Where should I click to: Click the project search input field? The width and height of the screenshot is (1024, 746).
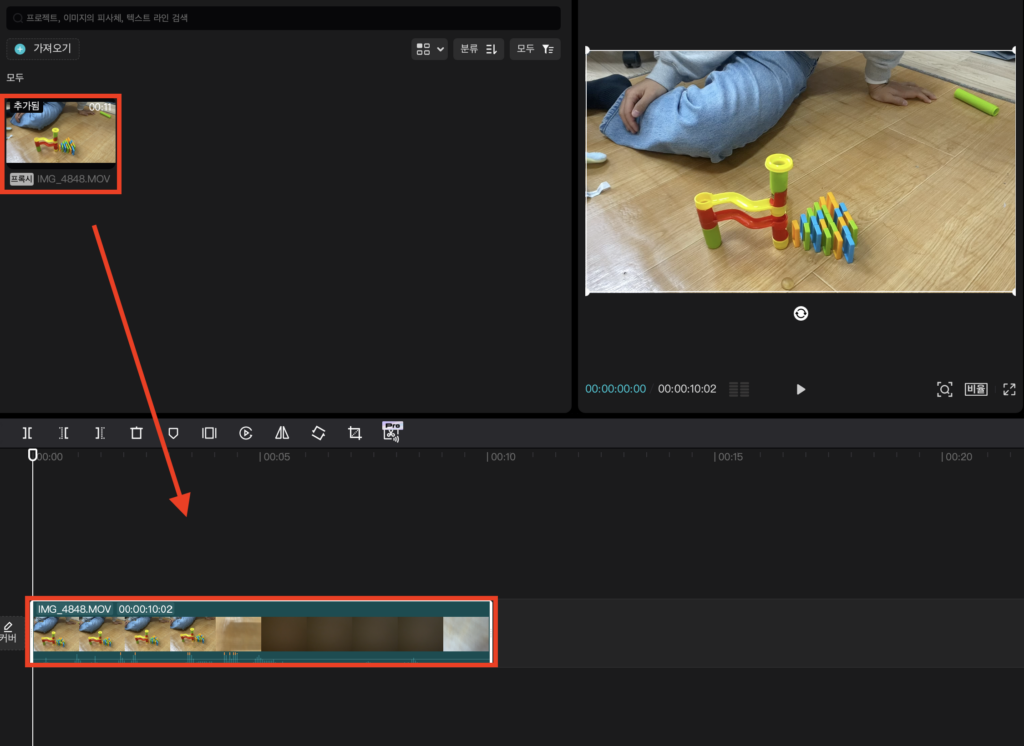[x=283, y=18]
